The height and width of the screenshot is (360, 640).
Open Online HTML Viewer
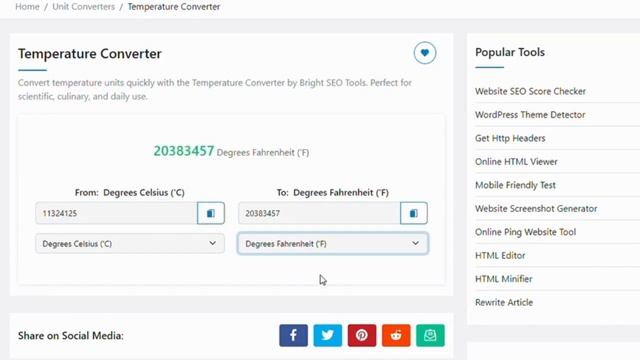coord(516,162)
